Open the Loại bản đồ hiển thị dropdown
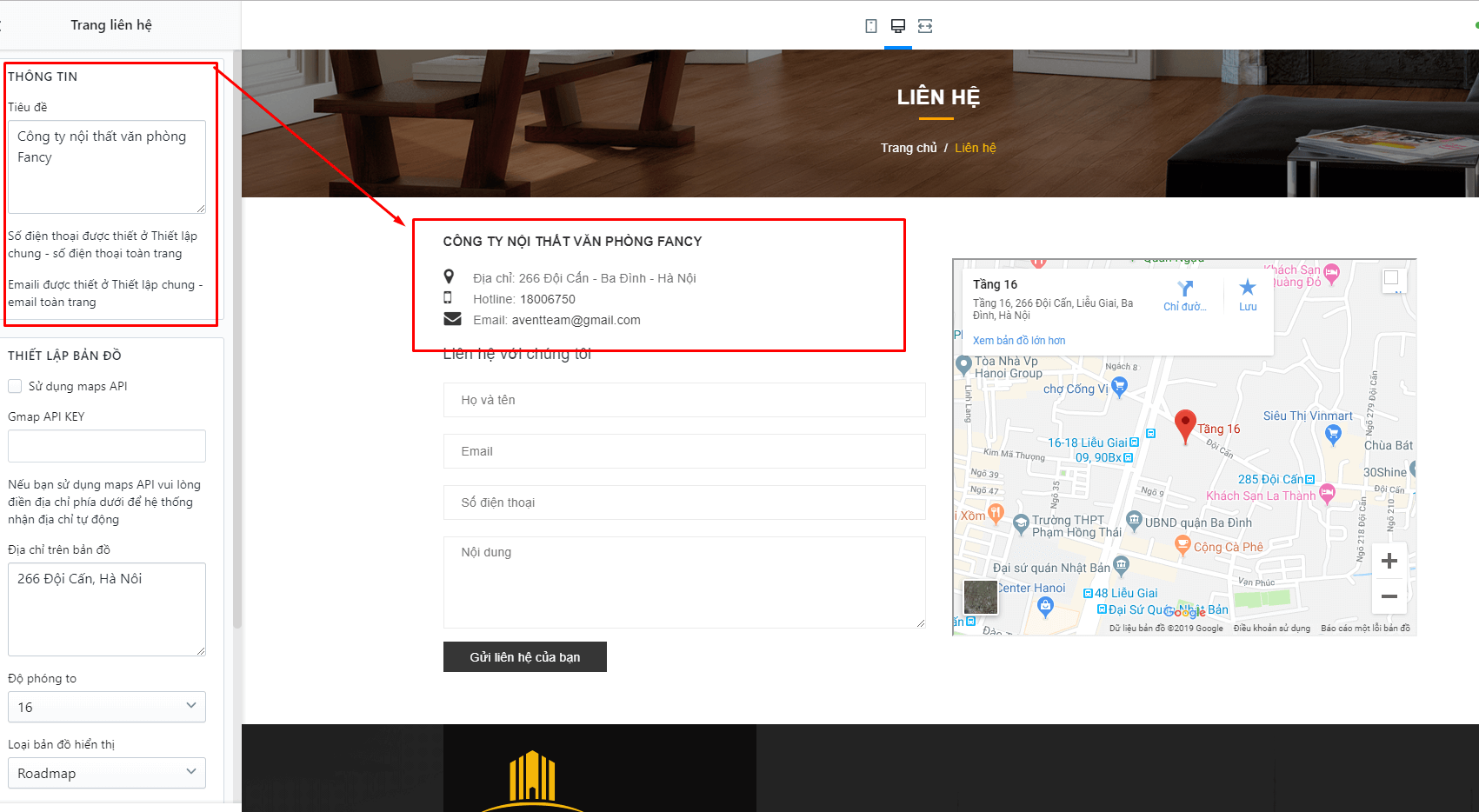Screen dimensions: 1479x812 pos(107,773)
